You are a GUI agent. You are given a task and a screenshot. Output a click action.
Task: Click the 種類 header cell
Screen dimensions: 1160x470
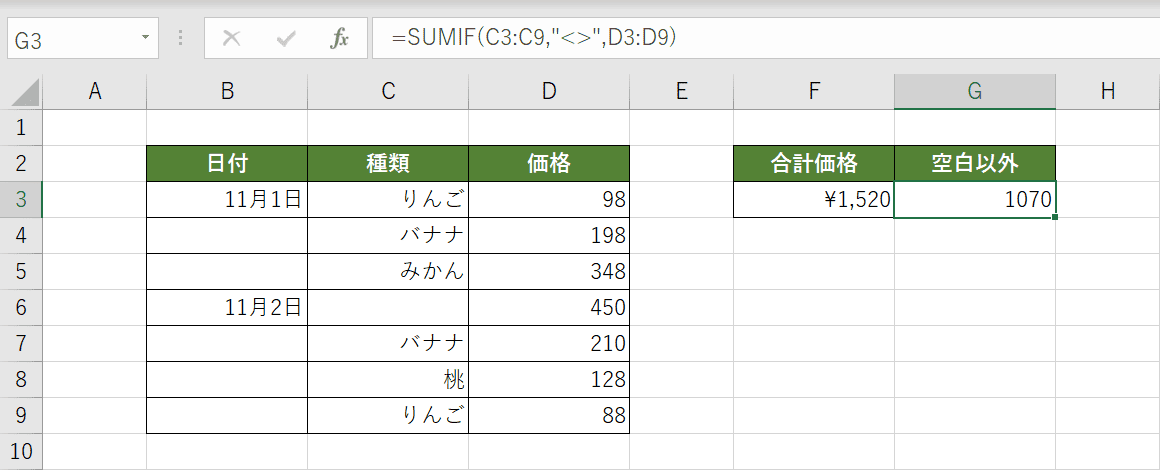pyautogui.click(x=388, y=164)
